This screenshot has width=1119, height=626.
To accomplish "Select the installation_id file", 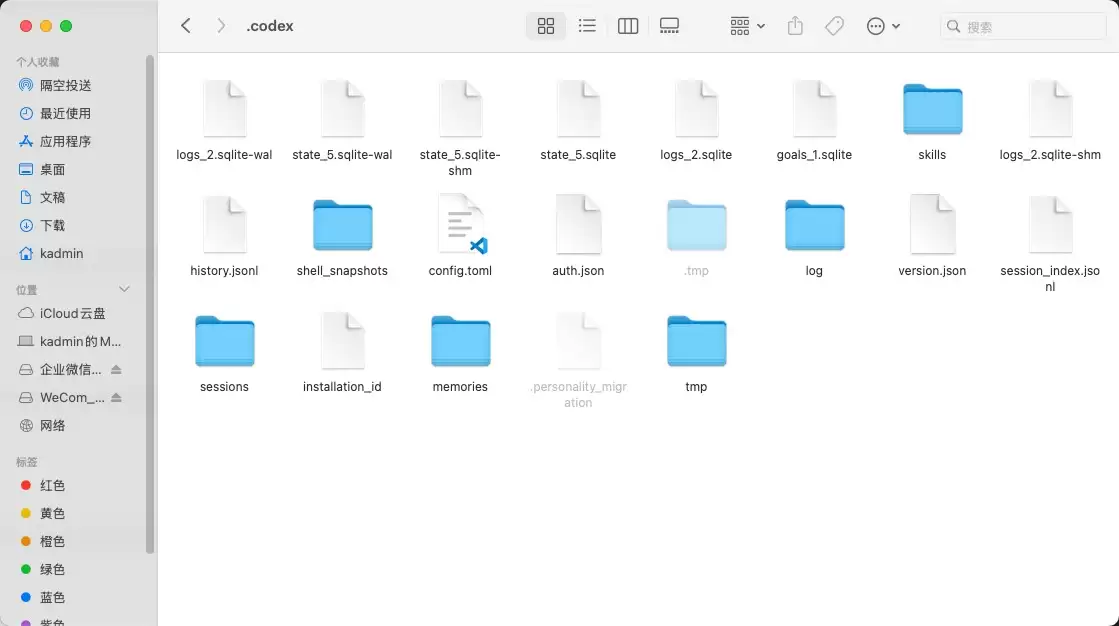I will [343, 352].
